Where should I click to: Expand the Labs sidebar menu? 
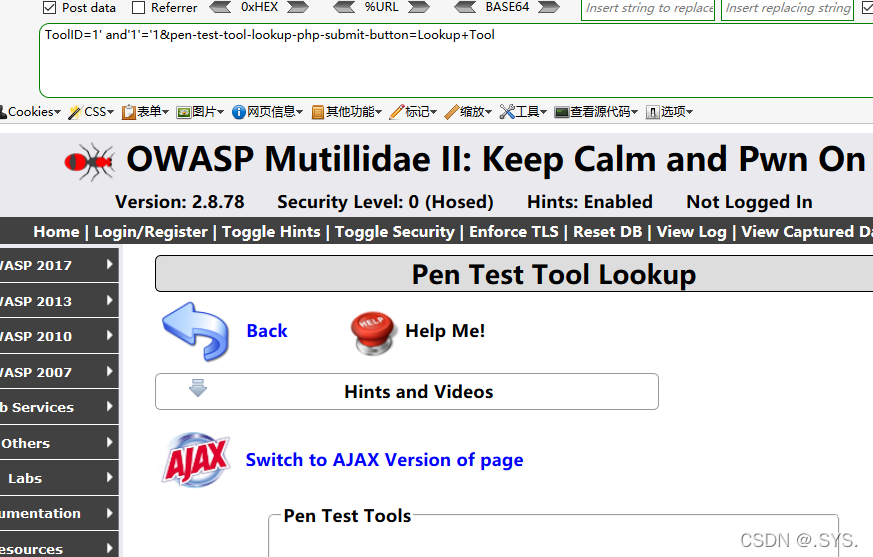point(59,478)
